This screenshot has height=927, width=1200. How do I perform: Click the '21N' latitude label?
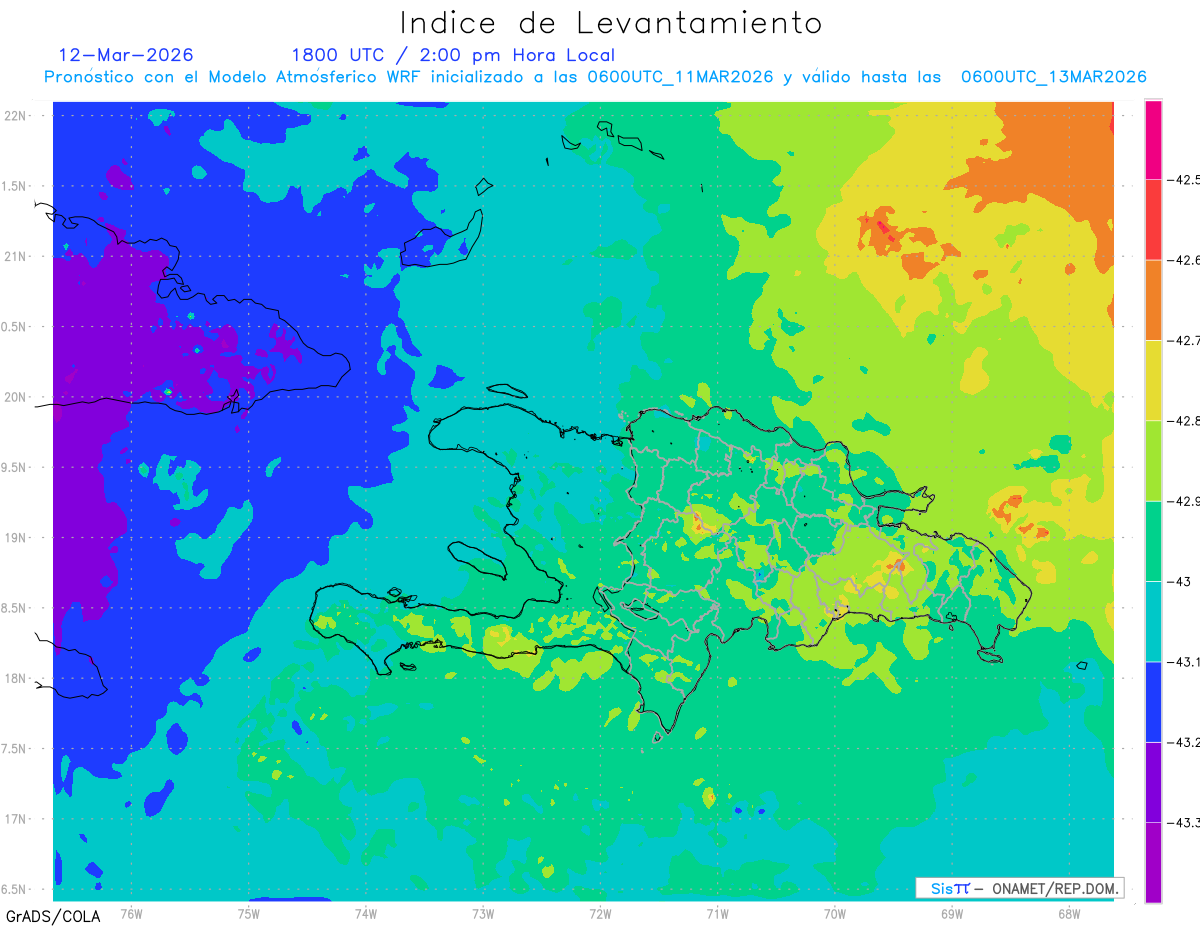15,256
